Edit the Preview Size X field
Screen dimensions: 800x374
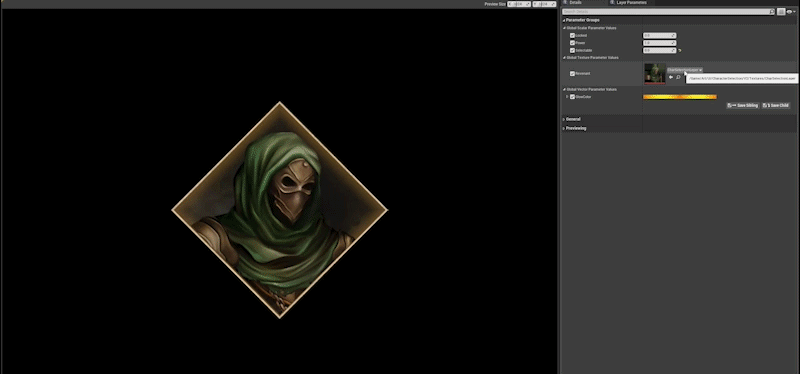(x=519, y=4)
